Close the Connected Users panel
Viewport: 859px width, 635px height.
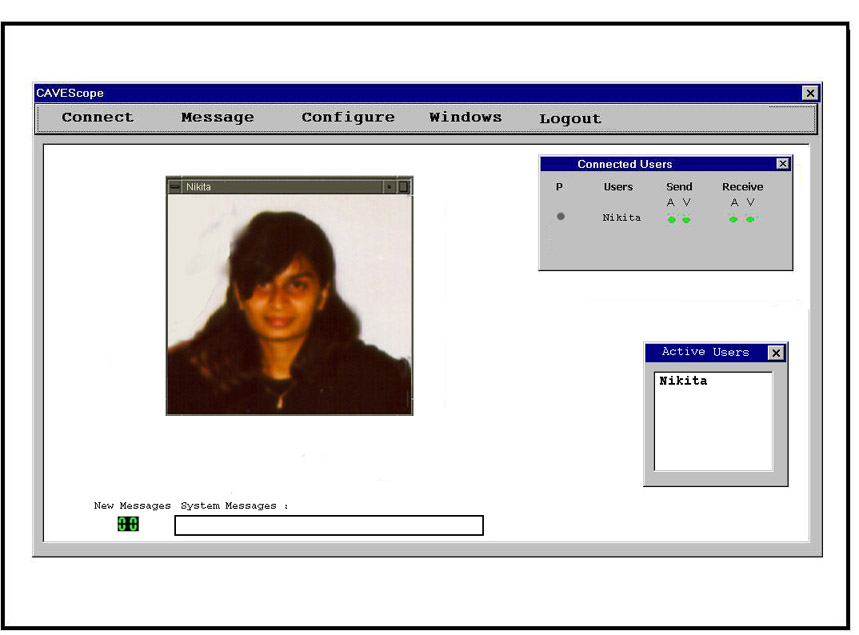pos(783,164)
